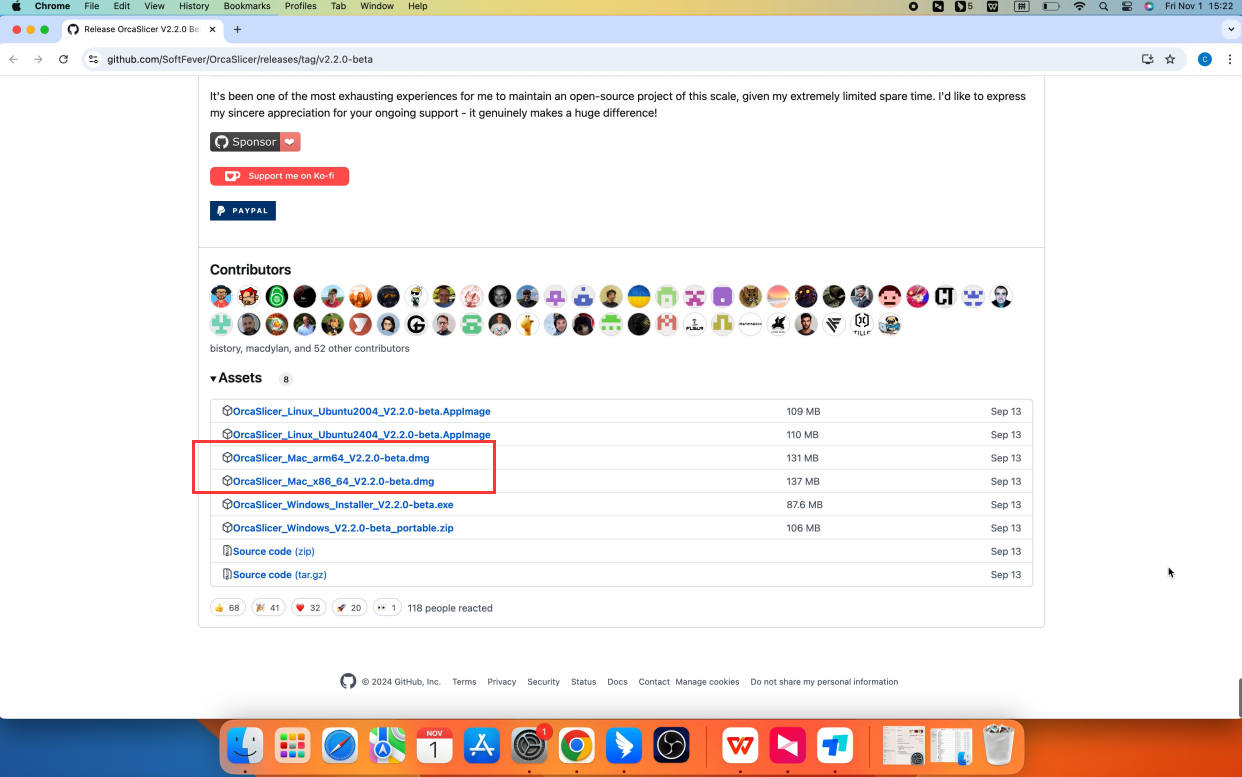This screenshot has height=777, width=1242.
Task: Open the Bookmarks menu
Action: point(247,6)
